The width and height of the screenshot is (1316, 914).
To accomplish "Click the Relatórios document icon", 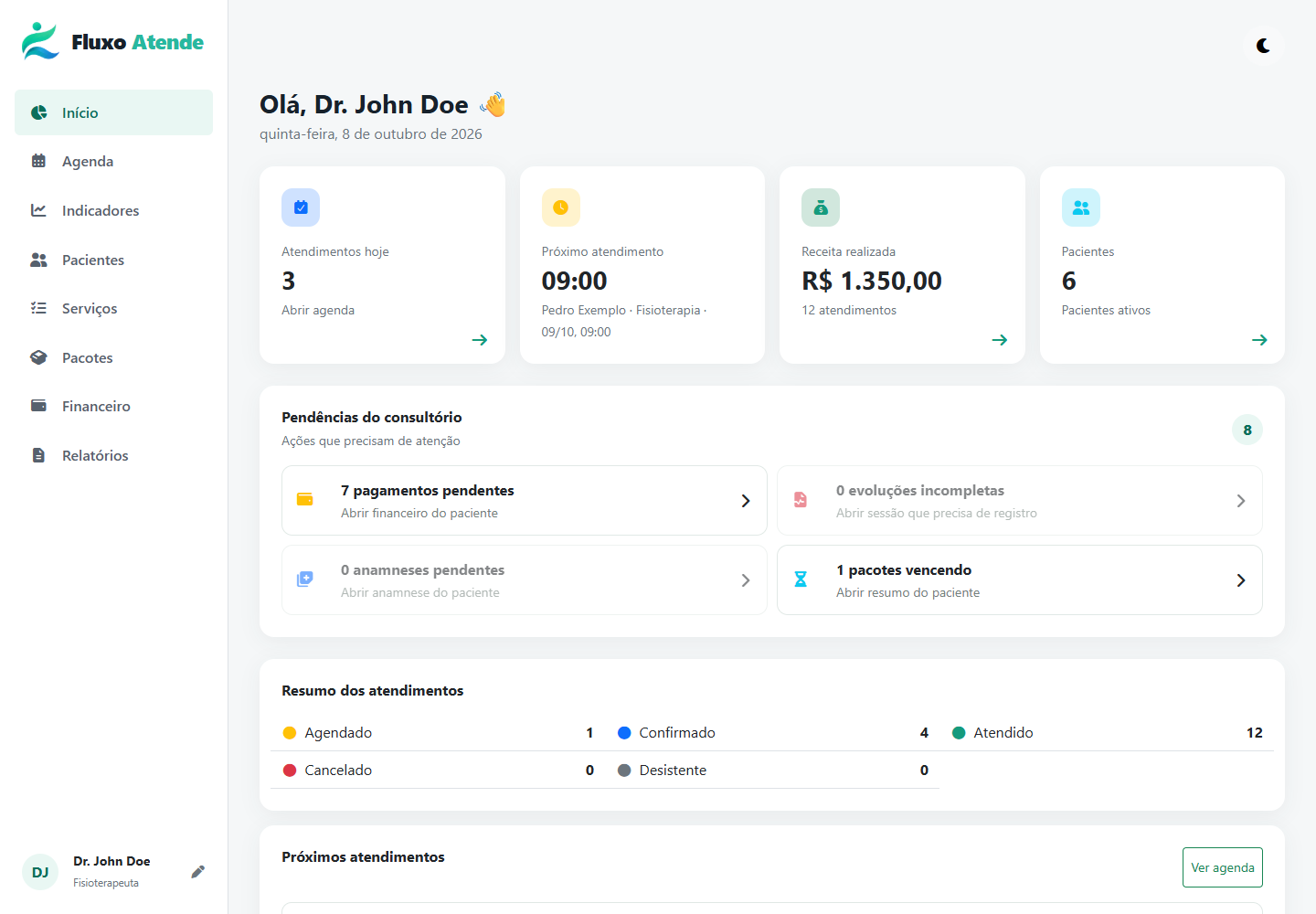I will [x=38, y=455].
